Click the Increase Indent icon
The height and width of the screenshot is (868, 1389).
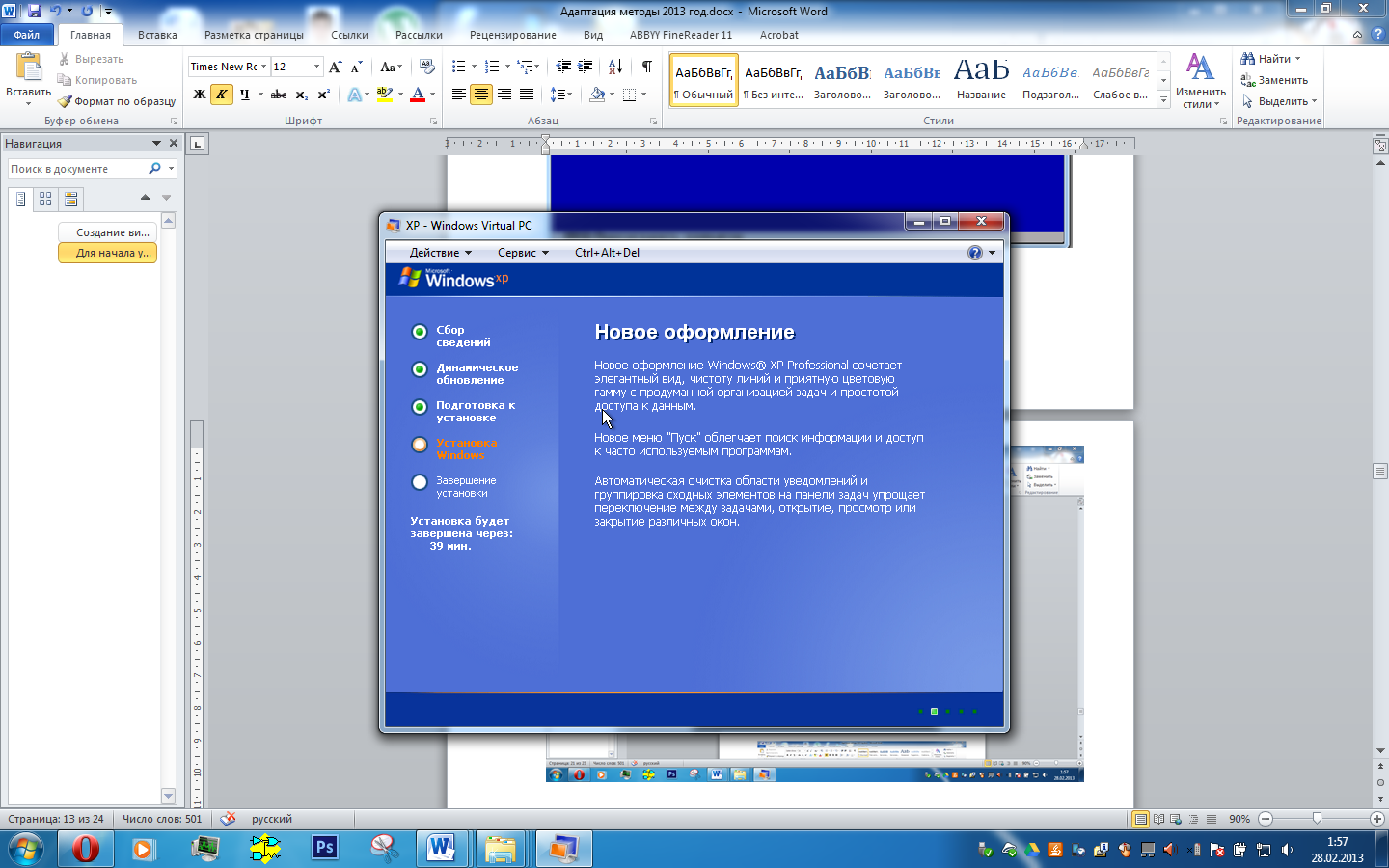coord(586,67)
